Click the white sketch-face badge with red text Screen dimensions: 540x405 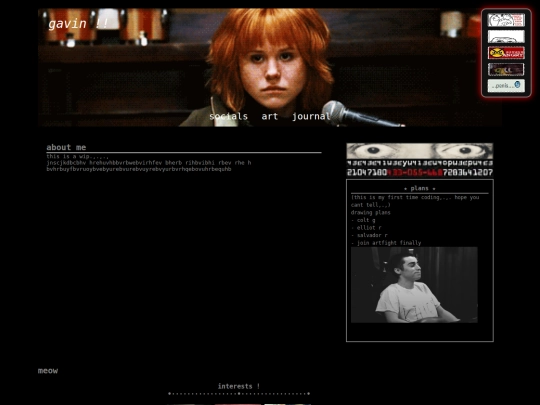point(506,20)
